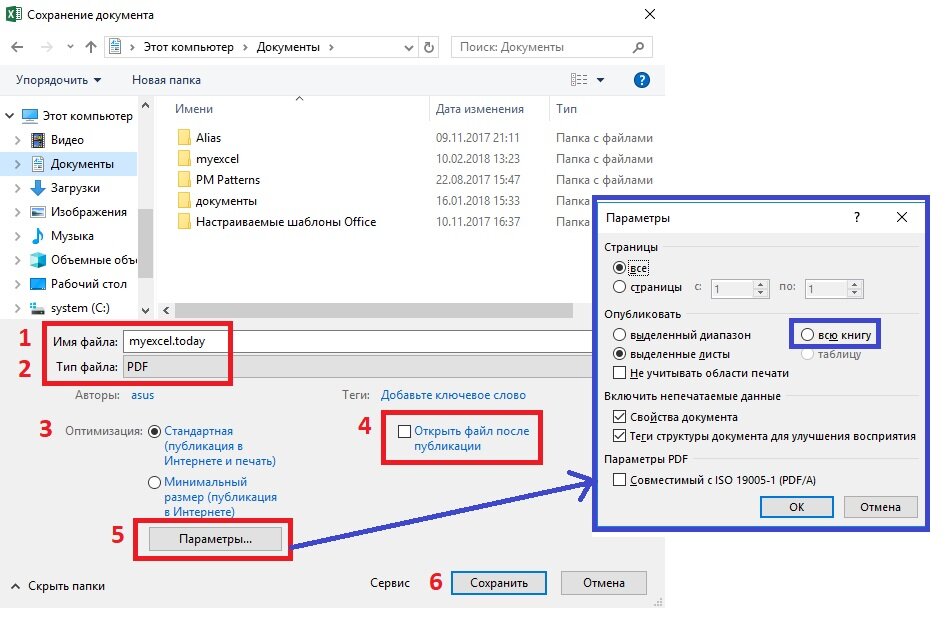Sort by the Тип column header
The width and height of the screenshot is (946, 625).
point(567,109)
